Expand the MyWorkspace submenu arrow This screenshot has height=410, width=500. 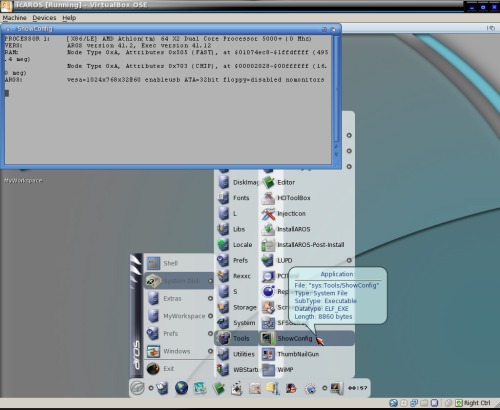[210, 316]
